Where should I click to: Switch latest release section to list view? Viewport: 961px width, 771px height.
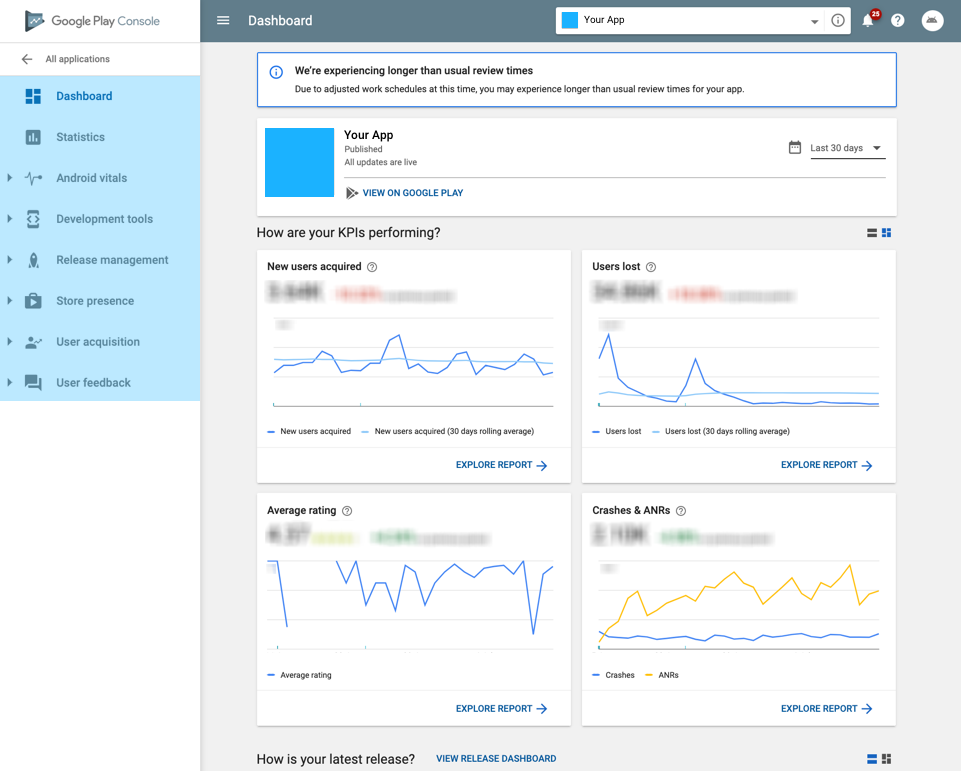point(872,759)
